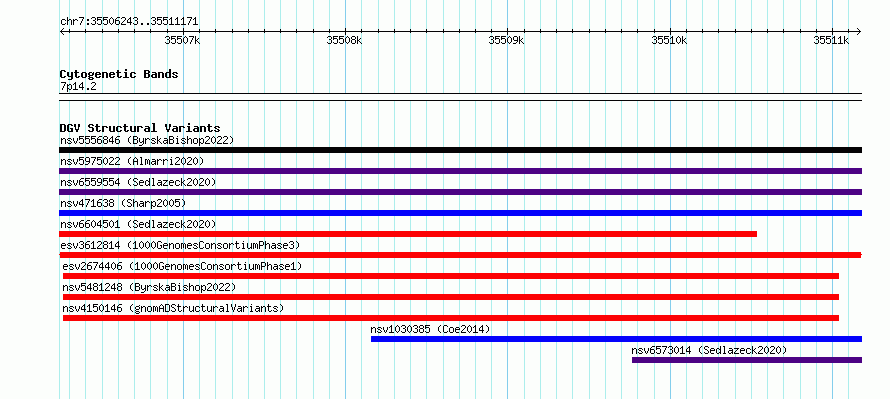Open nsv6559554 (Sedlazeck2020) variant label
The image size is (890, 399).
[138, 182]
